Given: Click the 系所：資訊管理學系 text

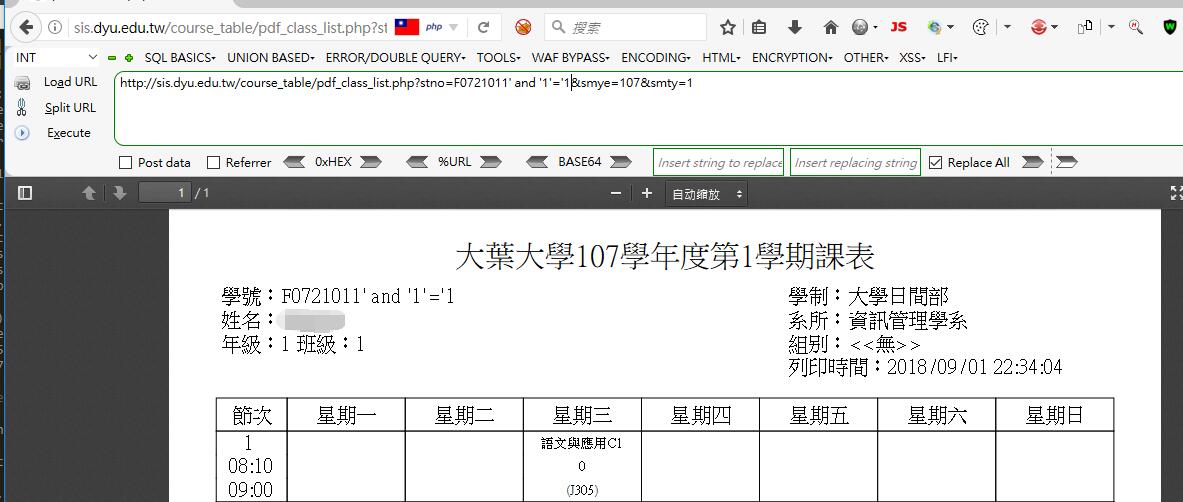Looking at the screenshot, I should [877, 321].
